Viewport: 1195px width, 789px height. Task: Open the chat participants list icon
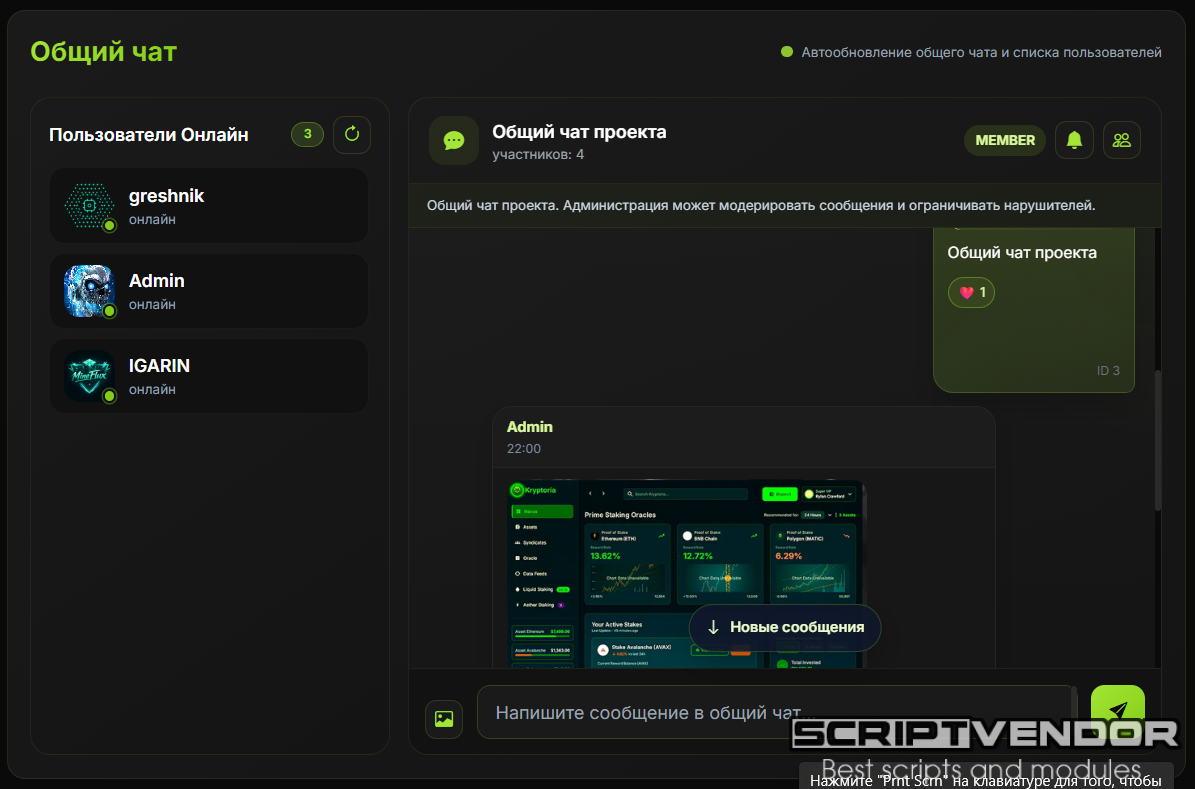(1121, 140)
